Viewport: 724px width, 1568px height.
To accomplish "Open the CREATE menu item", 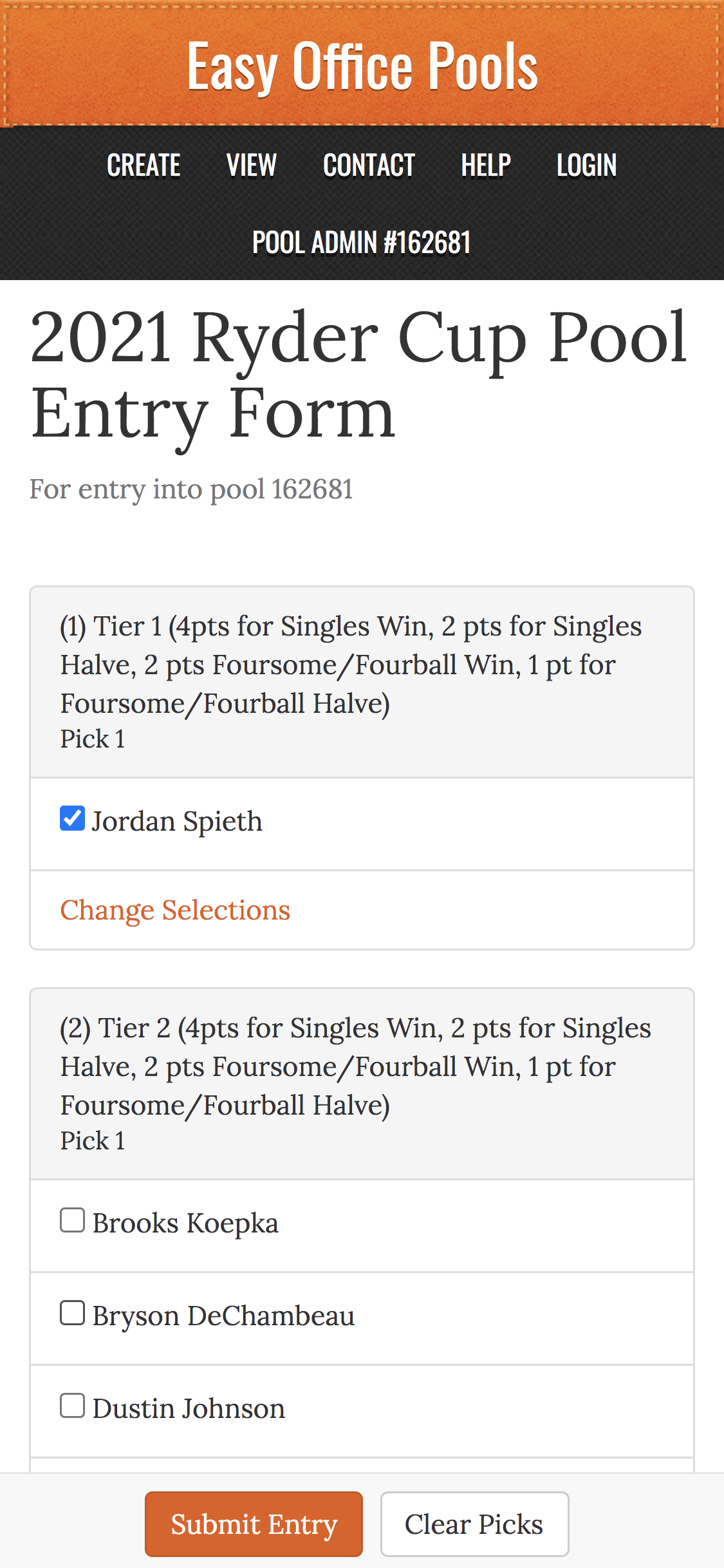I will 144,165.
